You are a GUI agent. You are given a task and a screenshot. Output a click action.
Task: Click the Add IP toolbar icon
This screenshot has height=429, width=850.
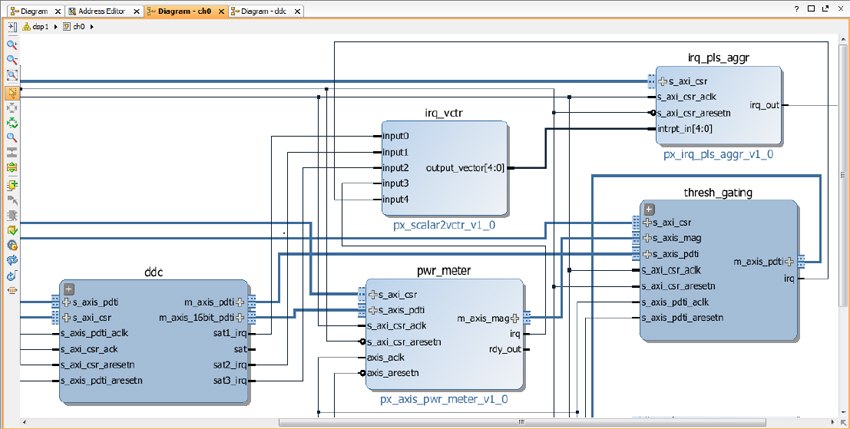12,185
